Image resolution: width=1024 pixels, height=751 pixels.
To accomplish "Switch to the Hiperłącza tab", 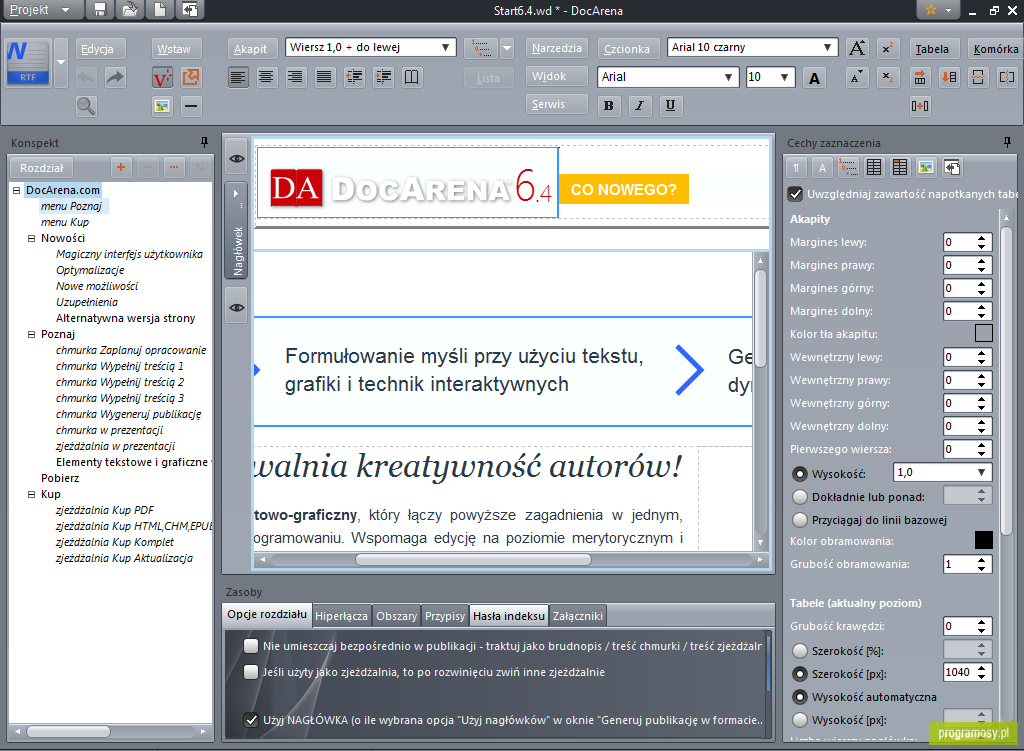I will [x=341, y=615].
